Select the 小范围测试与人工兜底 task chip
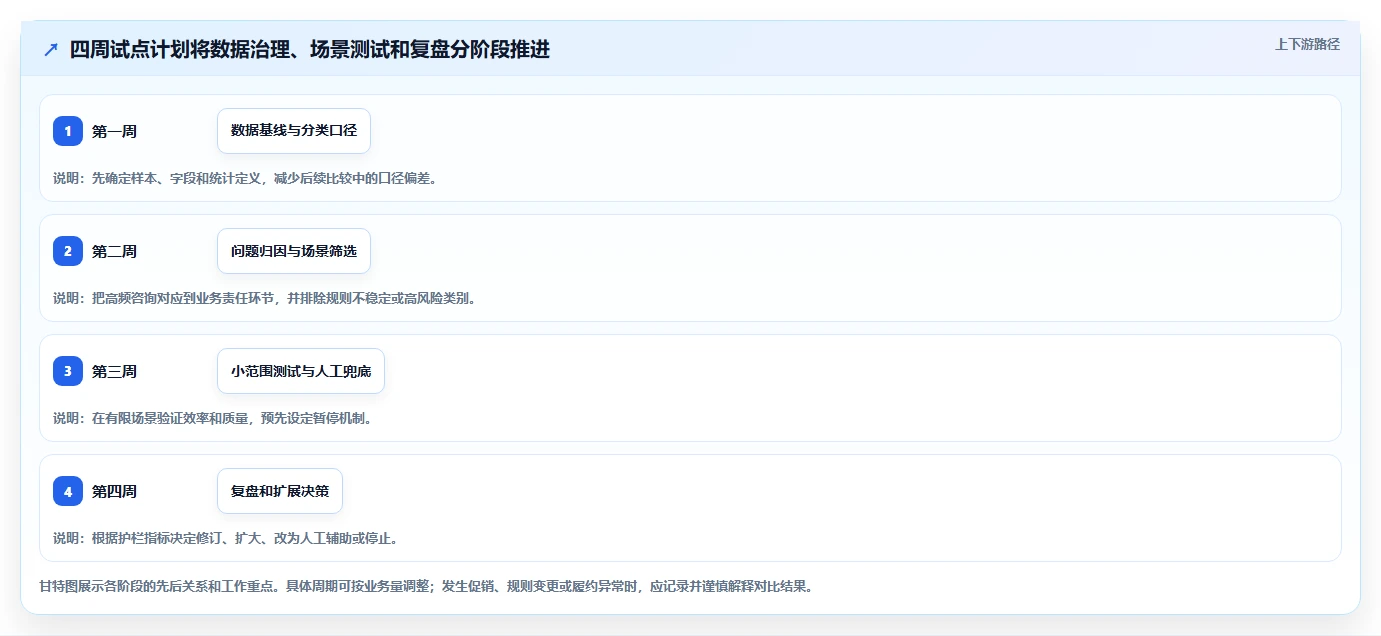1381x636 pixels. pyautogui.click(x=301, y=371)
